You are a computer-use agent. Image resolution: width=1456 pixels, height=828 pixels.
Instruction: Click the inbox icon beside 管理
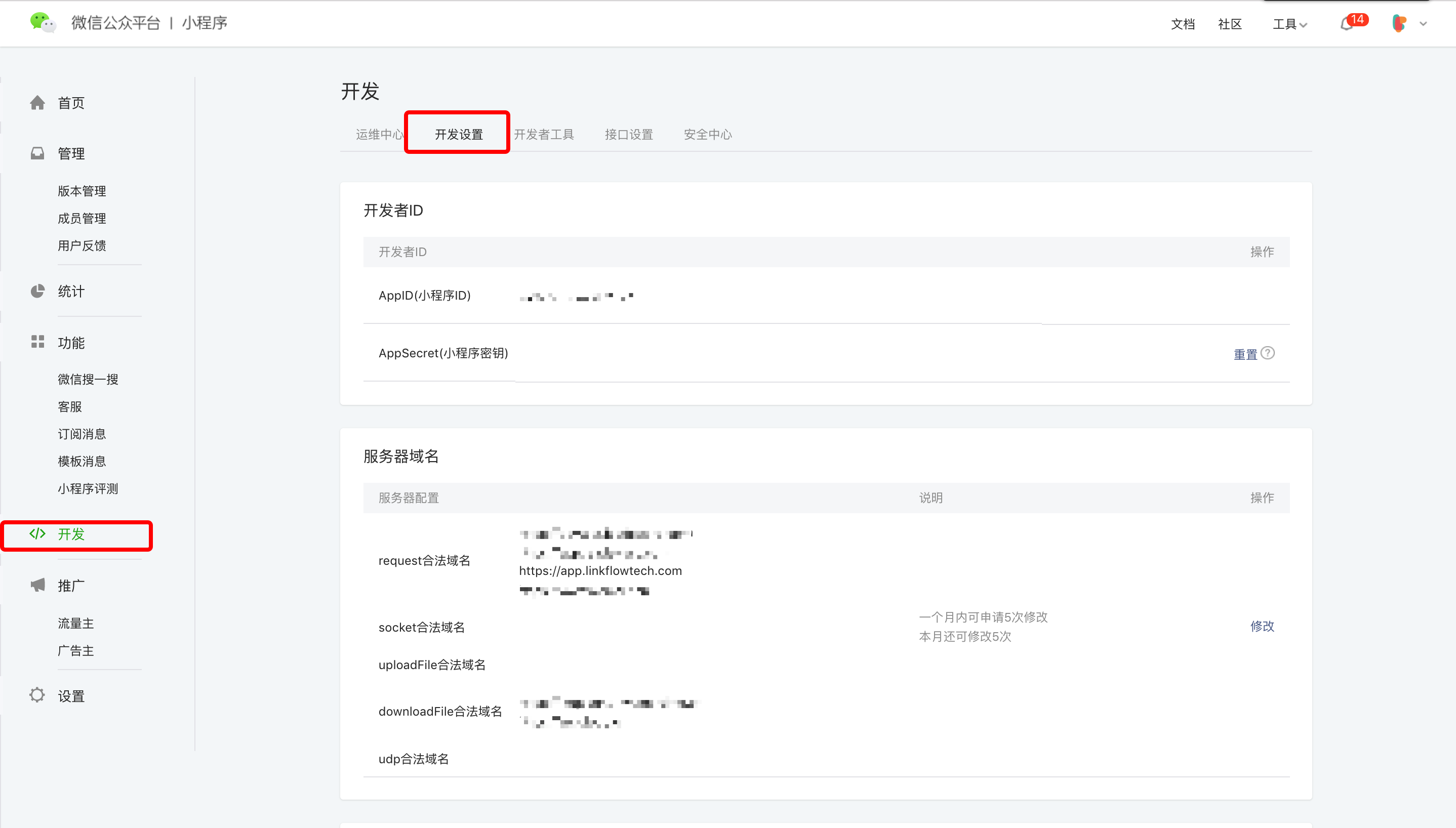point(37,153)
